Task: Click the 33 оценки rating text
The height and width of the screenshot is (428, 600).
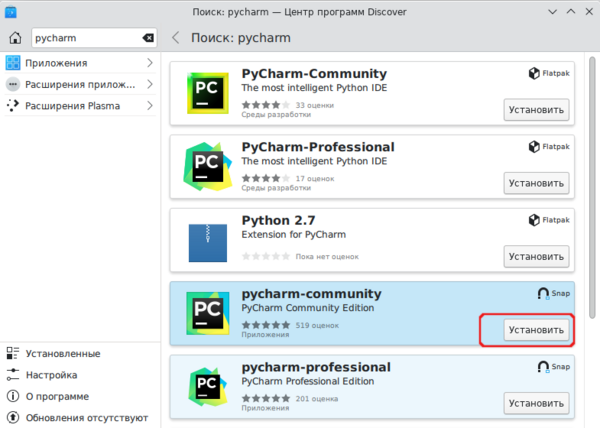Action: point(315,105)
